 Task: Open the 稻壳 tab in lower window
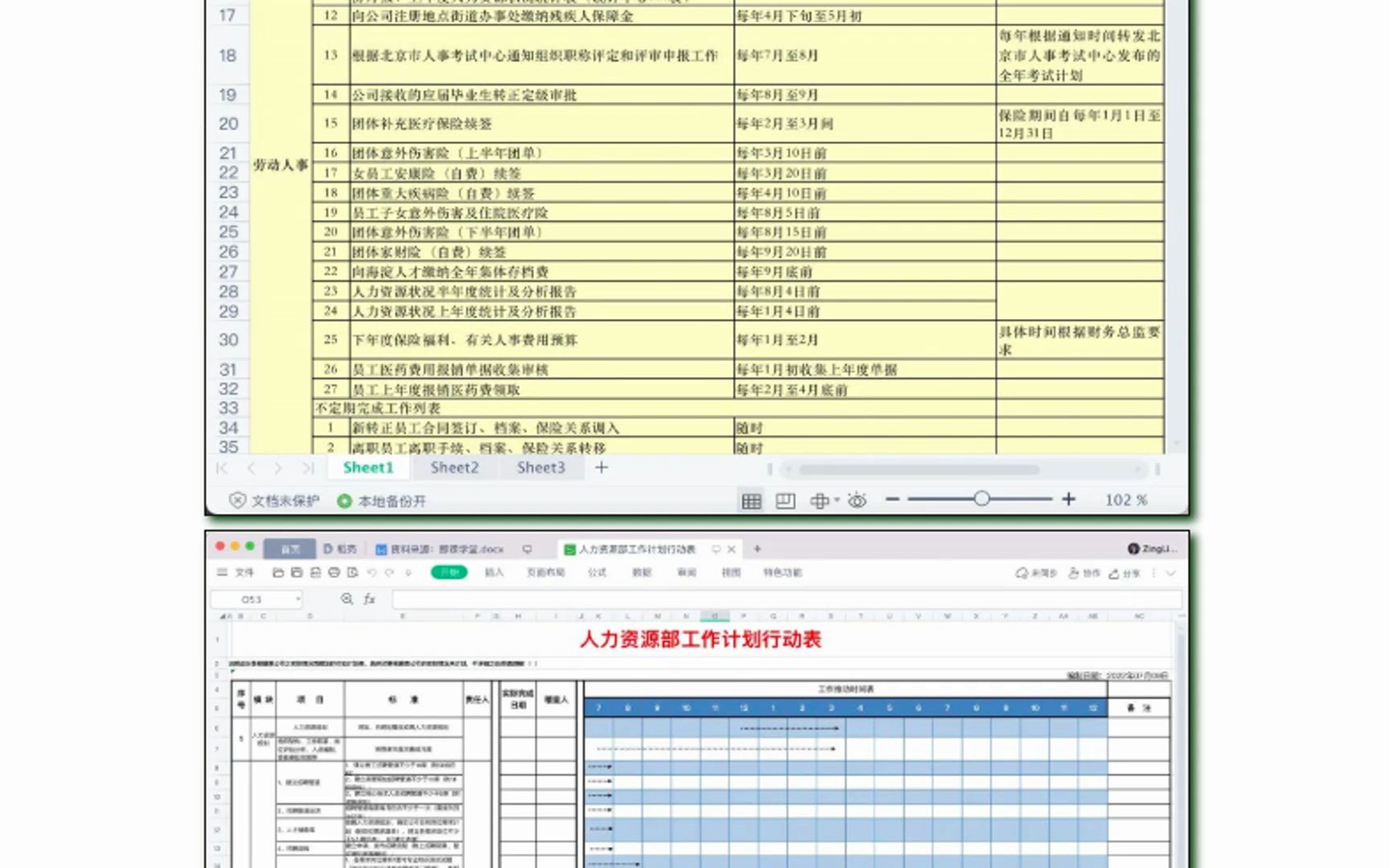point(340,550)
